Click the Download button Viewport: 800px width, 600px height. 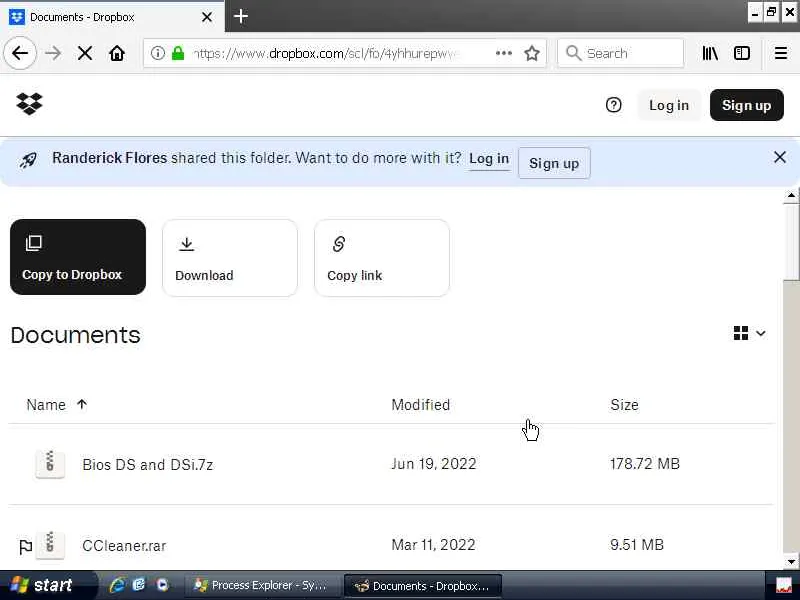click(x=230, y=258)
